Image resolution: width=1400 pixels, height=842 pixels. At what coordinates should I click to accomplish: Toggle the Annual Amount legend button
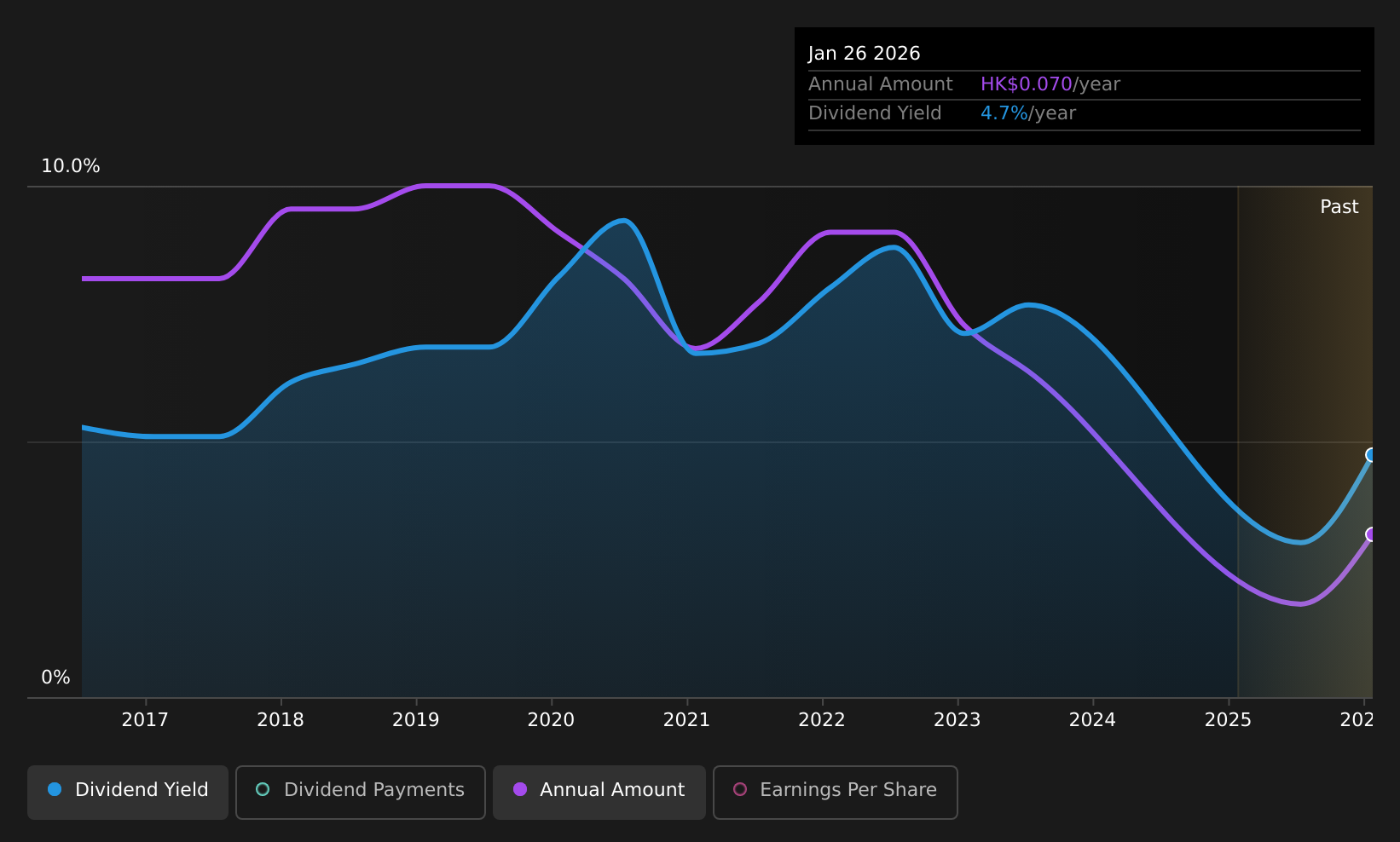[599, 792]
